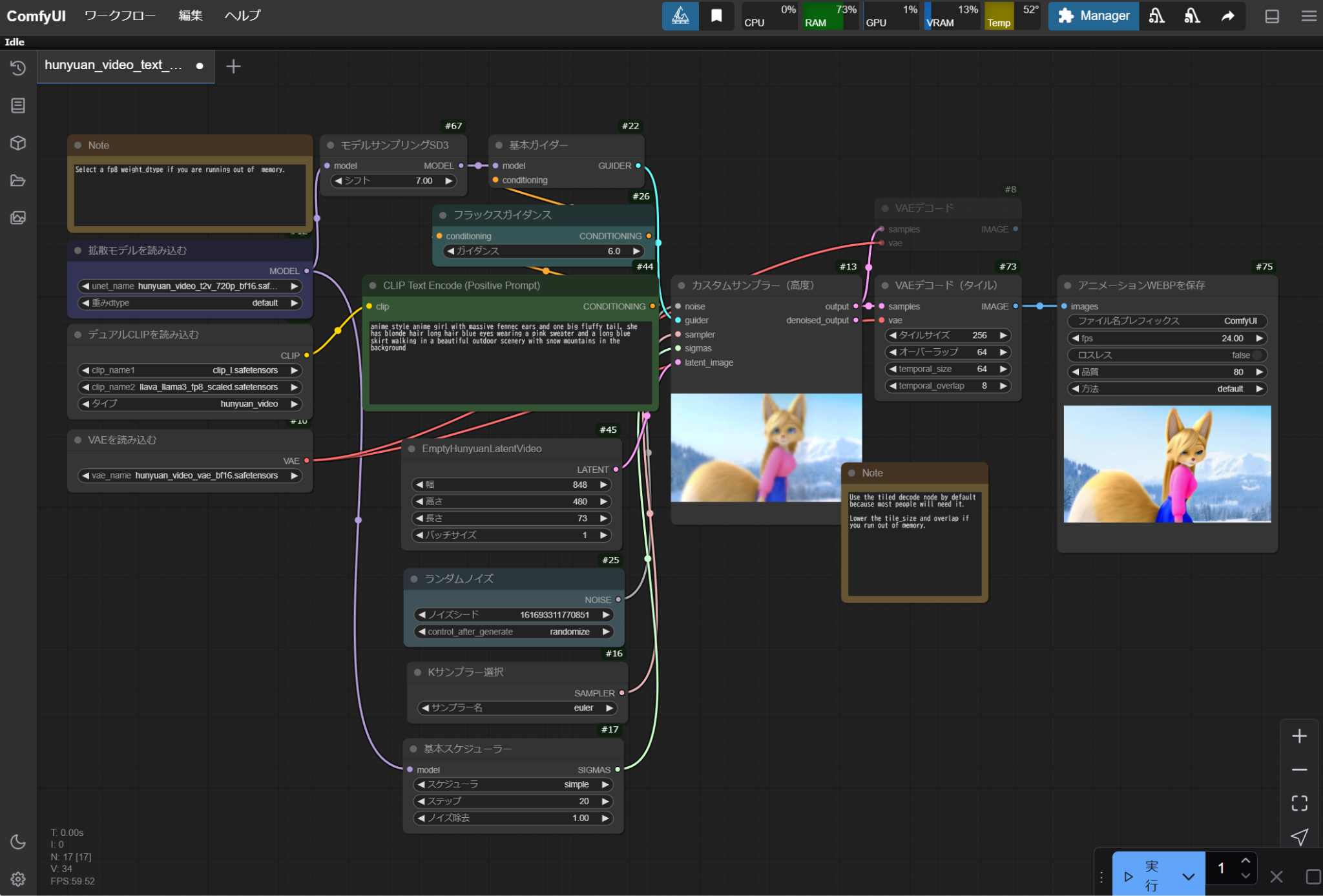This screenshot has height=896, width=1323.
Task: Open the queue history sidebar icon
Action: [x=18, y=68]
